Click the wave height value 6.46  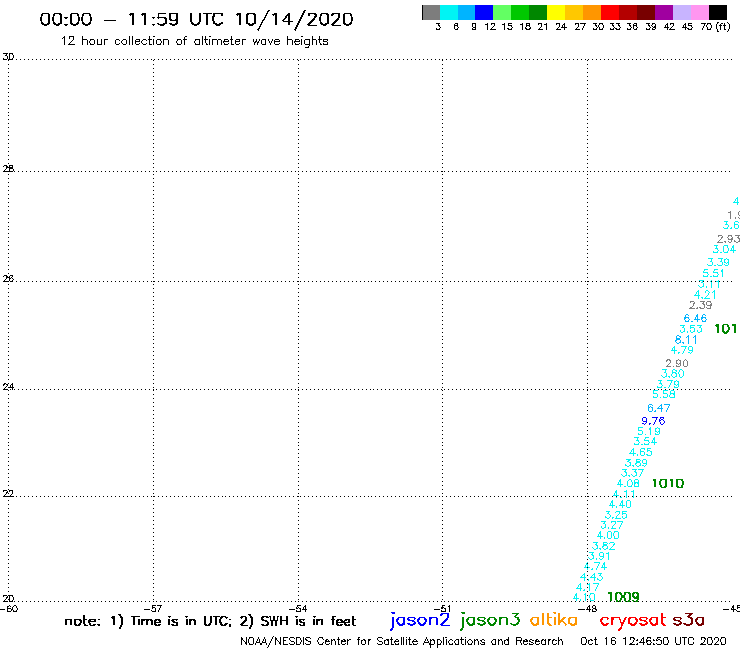tap(695, 318)
